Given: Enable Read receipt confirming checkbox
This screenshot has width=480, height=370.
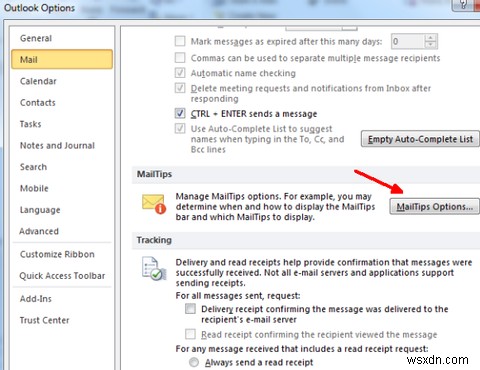Looking at the screenshot, I should click(190, 334).
